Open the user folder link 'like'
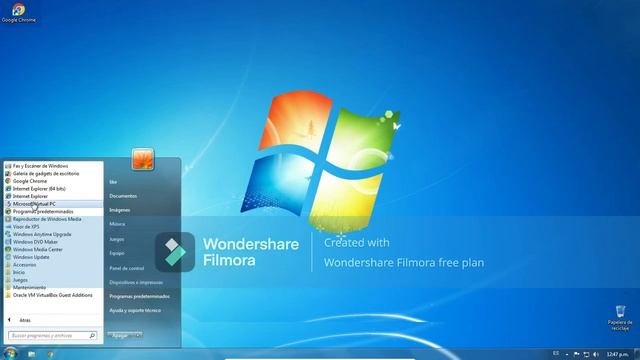This screenshot has height=360, width=640. pos(113,182)
